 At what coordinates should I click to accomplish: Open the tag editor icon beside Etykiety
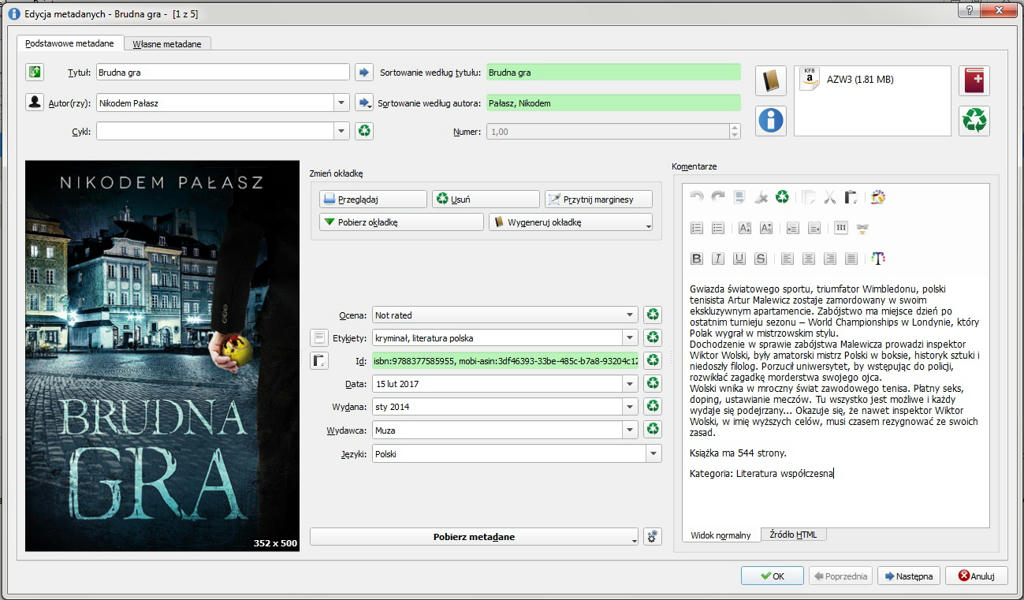(319, 338)
